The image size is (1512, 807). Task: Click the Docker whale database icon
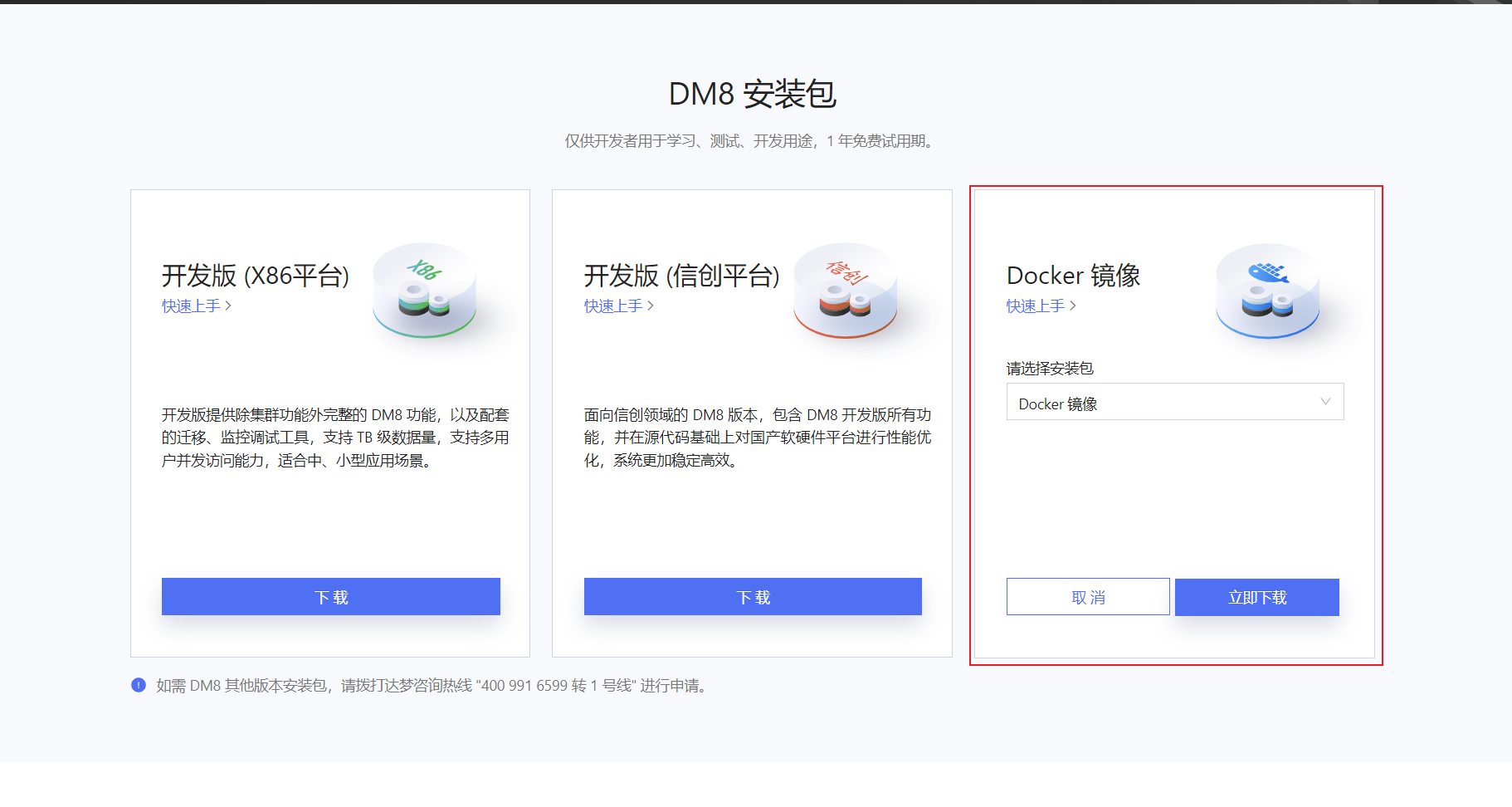click(x=1268, y=291)
